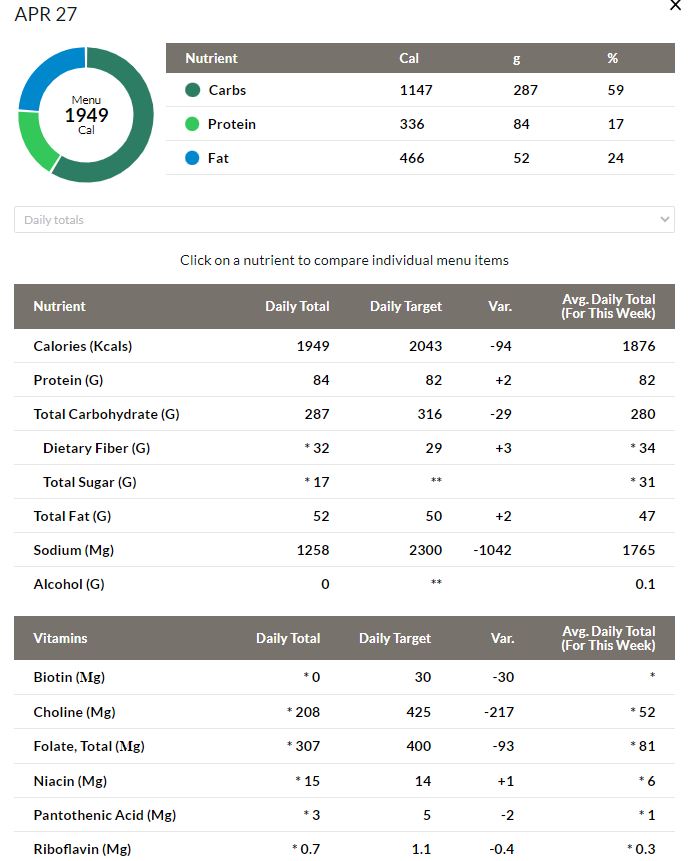Click the dropdown chevron arrow
This screenshot has height=861, width=691.
[664, 220]
